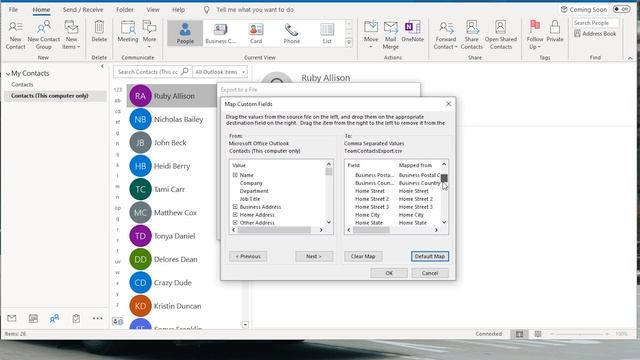Switch to the Home tab
This screenshot has height=360, width=640.
(x=41, y=9)
